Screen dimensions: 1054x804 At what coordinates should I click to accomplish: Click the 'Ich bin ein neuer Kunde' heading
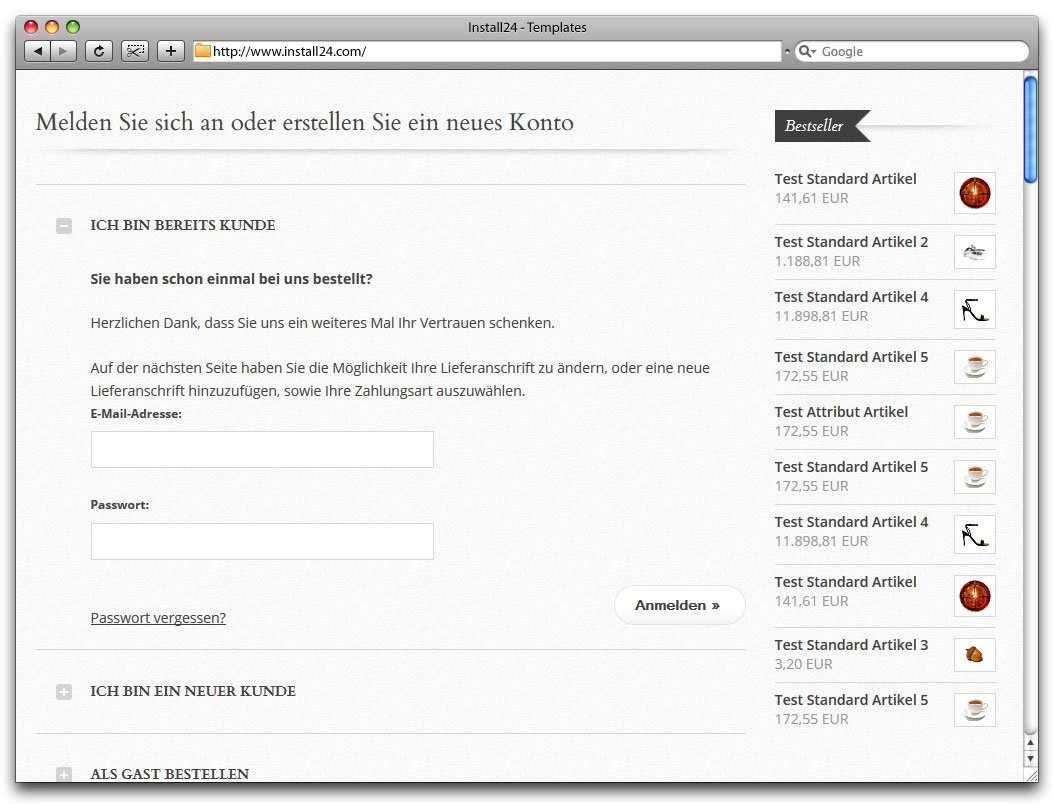[193, 691]
